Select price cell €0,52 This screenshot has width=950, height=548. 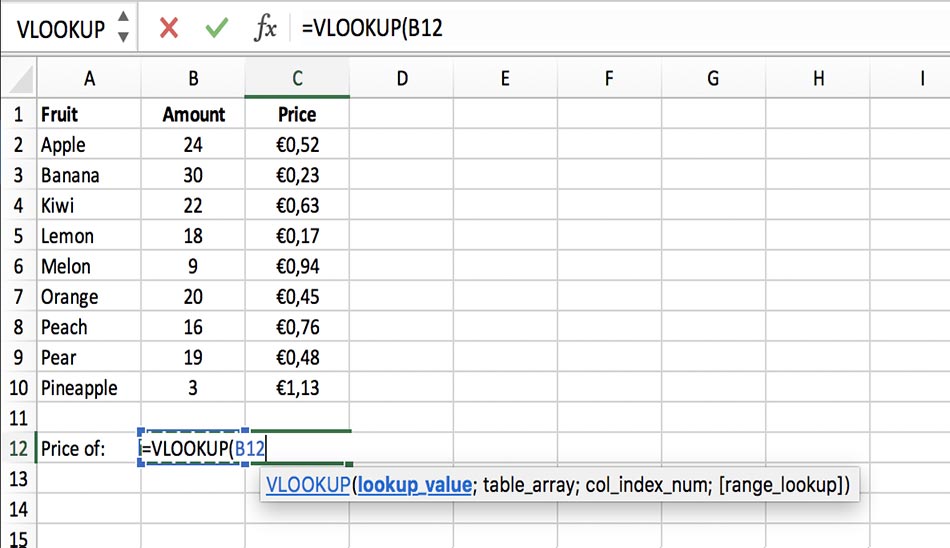coord(297,144)
